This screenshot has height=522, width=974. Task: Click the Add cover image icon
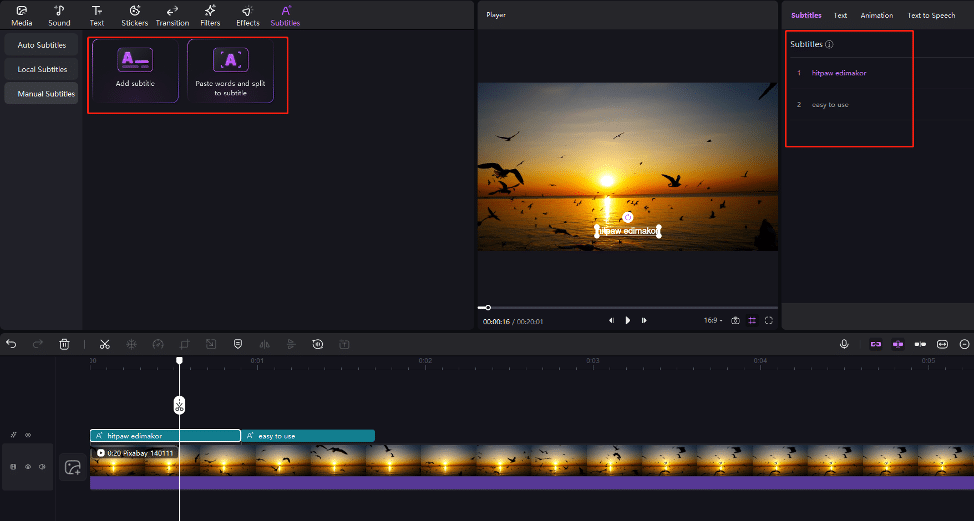[72, 467]
